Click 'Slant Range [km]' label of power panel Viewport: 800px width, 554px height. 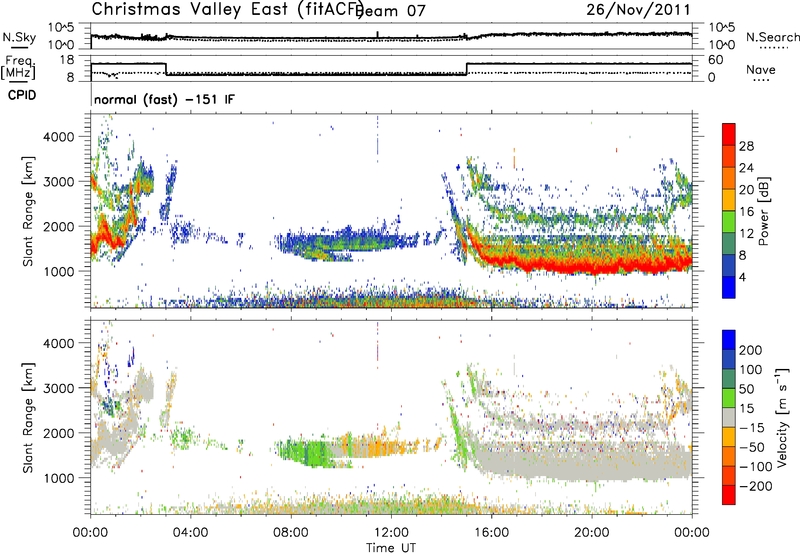tap(28, 211)
